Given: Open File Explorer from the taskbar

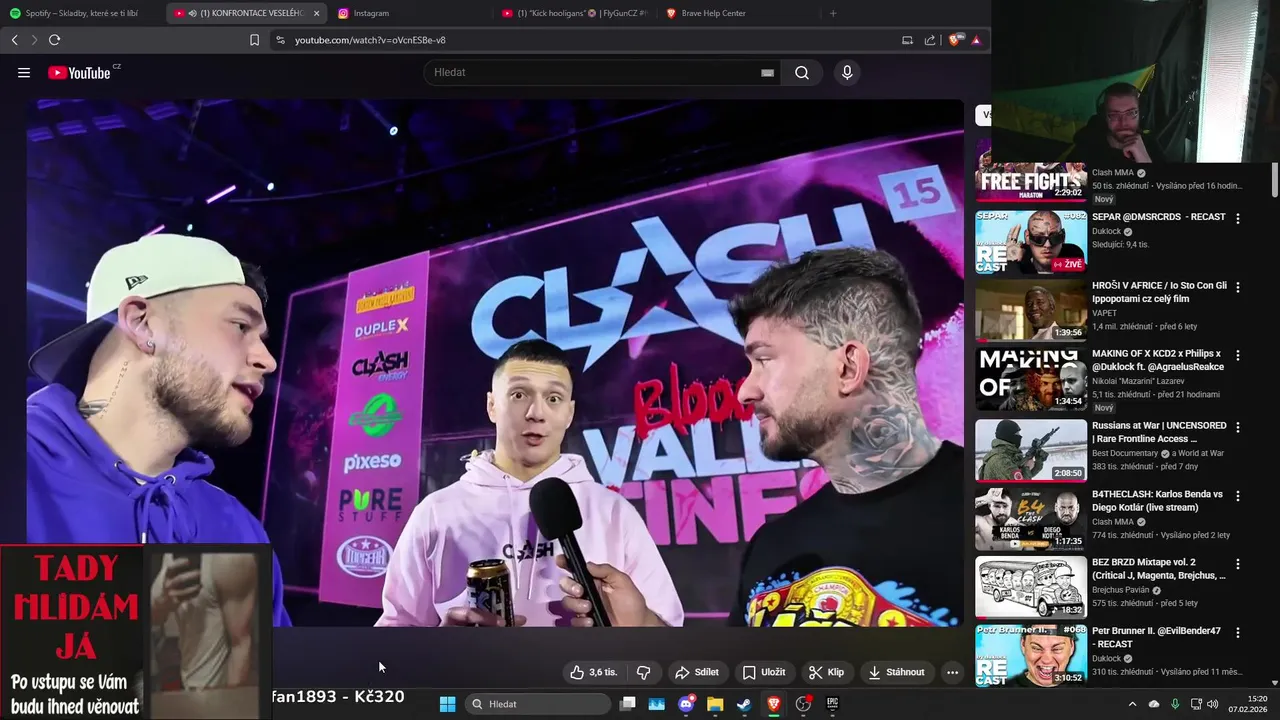Looking at the screenshot, I should 715,704.
